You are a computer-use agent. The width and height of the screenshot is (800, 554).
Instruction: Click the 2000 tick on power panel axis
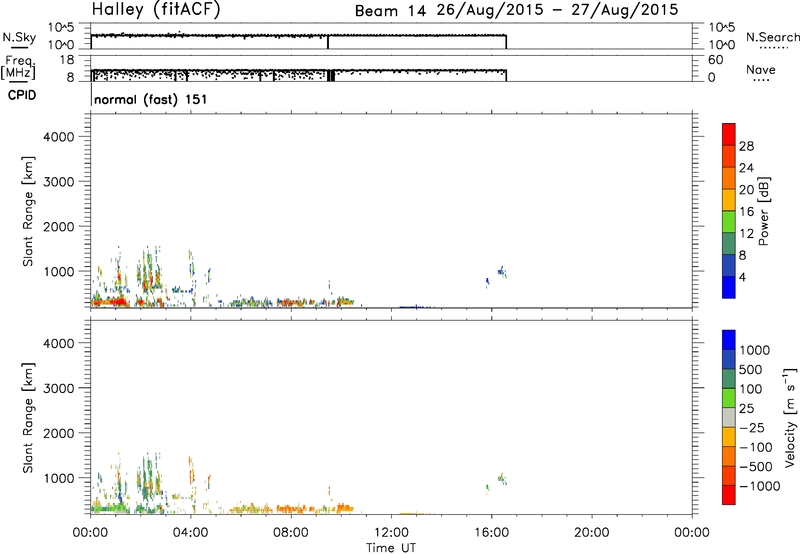[59, 226]
